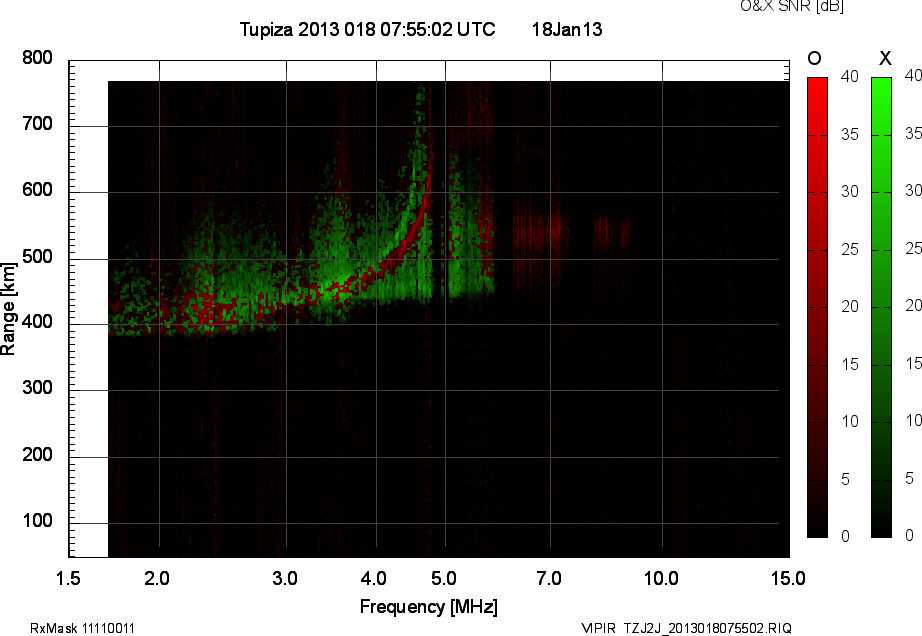This screenshot has width=922, height=636.
Task: Click the 'Frequency [MHz]' axis label
Action: 428,607
